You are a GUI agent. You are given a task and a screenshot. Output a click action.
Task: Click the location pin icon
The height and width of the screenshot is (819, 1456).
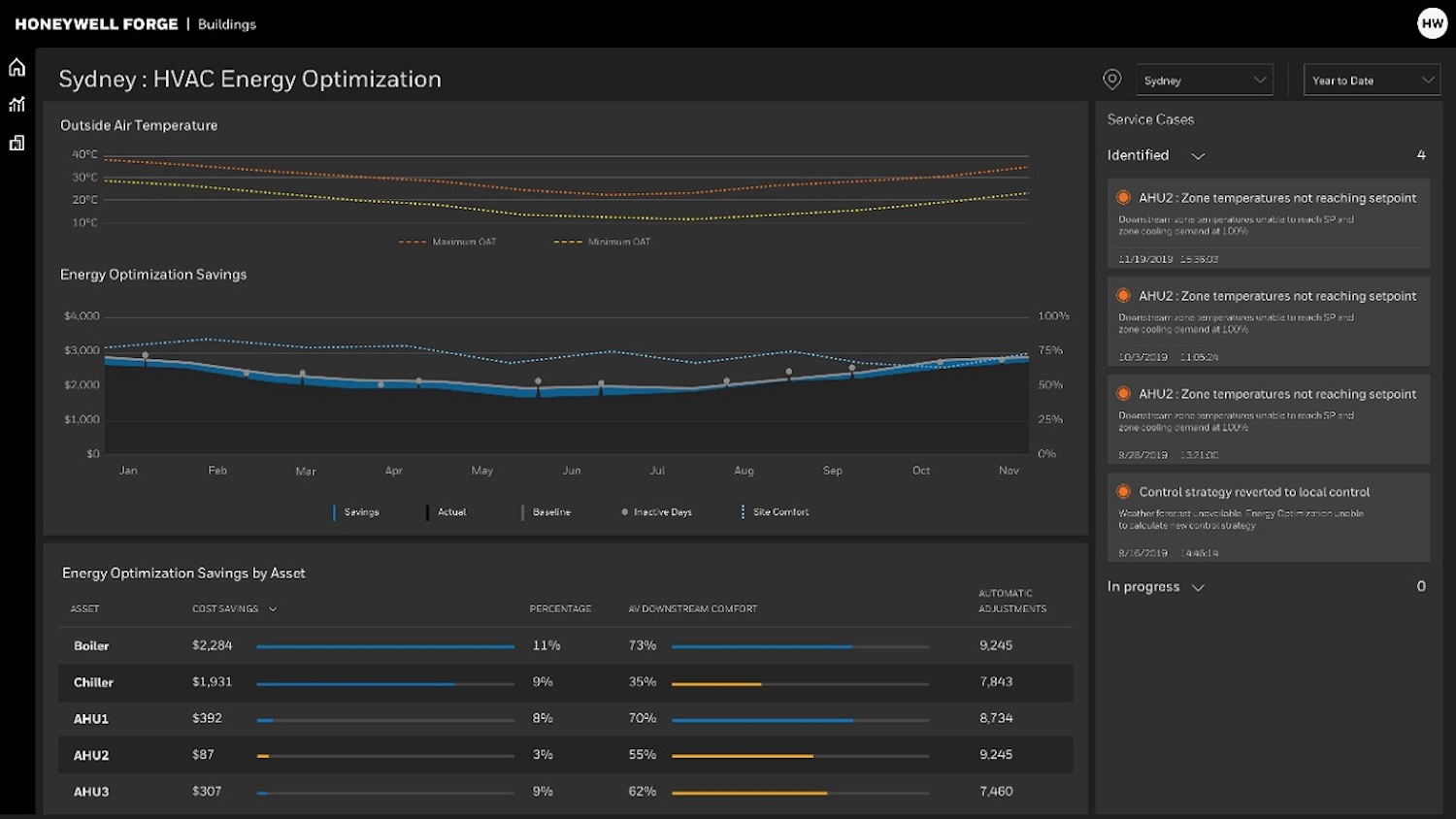1112,80
